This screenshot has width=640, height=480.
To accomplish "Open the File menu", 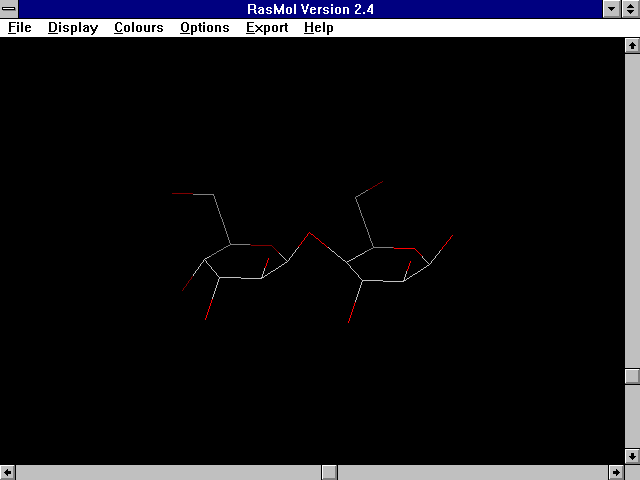I will tap(20, 28).
